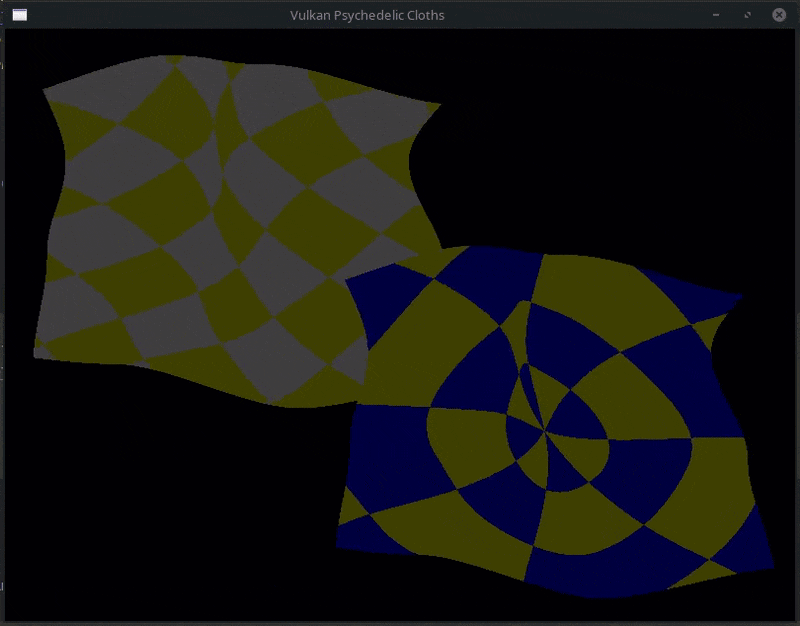Click the center of the gray-yellow cloth
The width and height of the screenshot is (800, 626).
click(x=235, y=225)
